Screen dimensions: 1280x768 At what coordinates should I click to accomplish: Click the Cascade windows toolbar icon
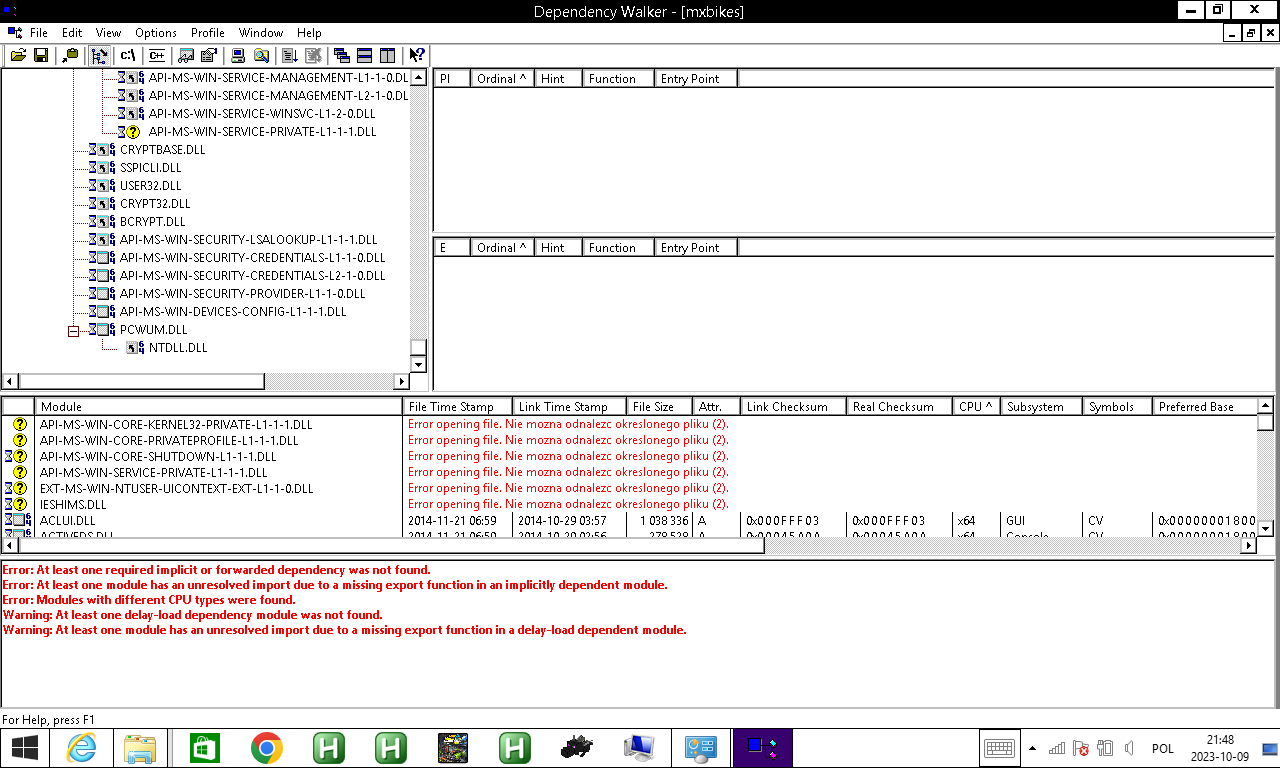[x=342, y=55]
